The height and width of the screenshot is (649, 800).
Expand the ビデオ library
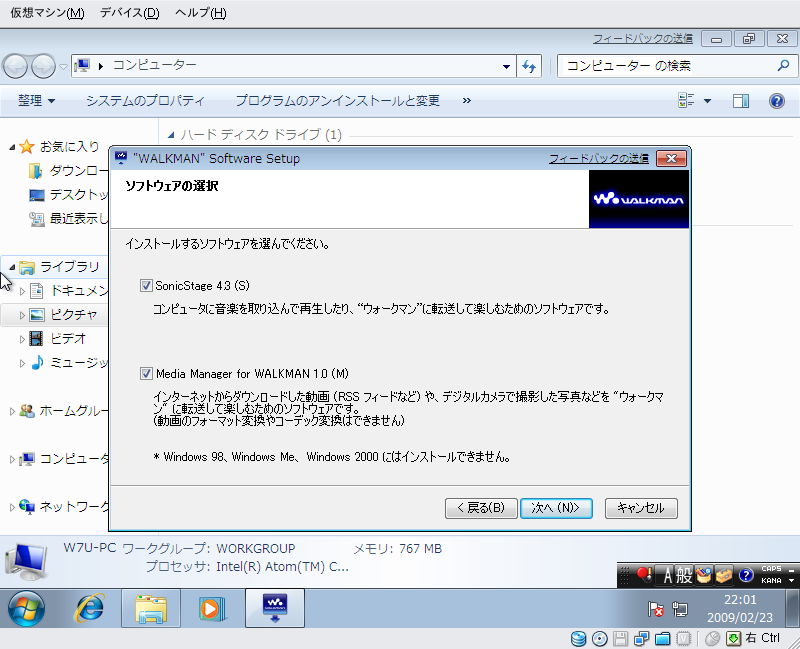coord(22,339)
